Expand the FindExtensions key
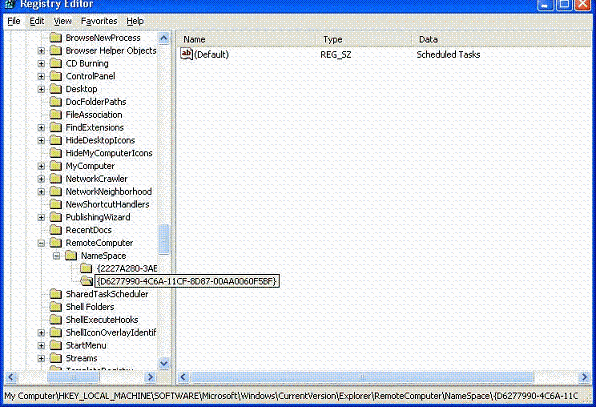The height and width of the screenshot is (407, 596). [41, 128]
